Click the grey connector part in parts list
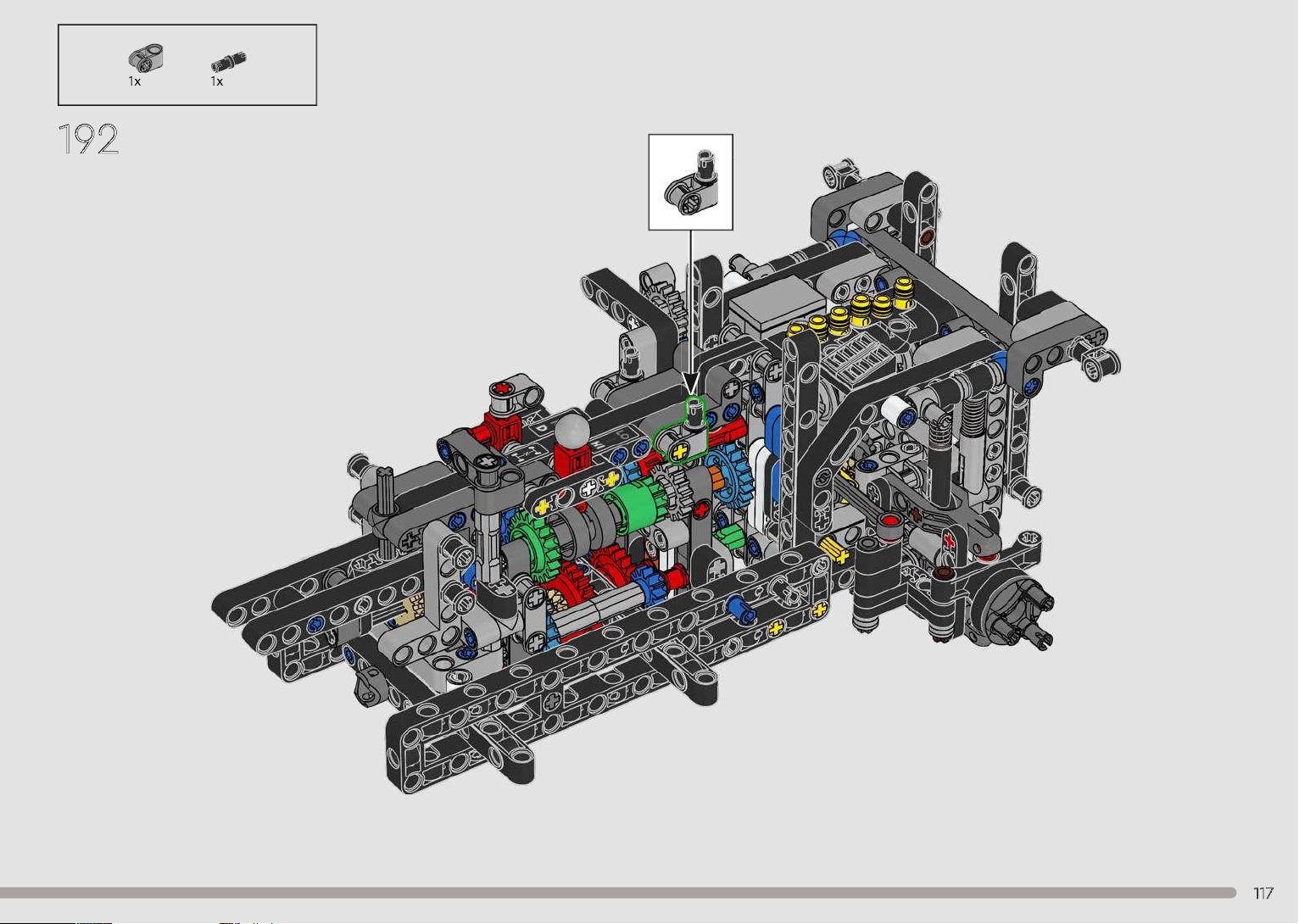The height and width of the screenshot is (924, 1299). pos(146,58)
